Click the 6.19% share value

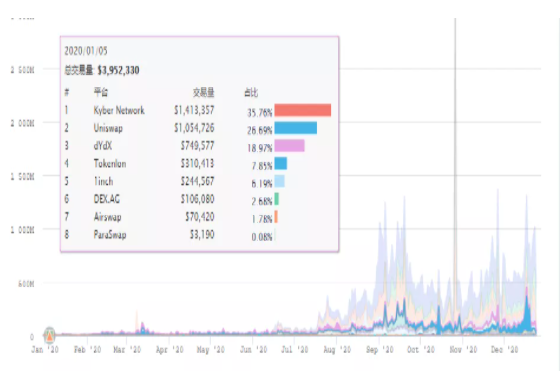(262, 184)
